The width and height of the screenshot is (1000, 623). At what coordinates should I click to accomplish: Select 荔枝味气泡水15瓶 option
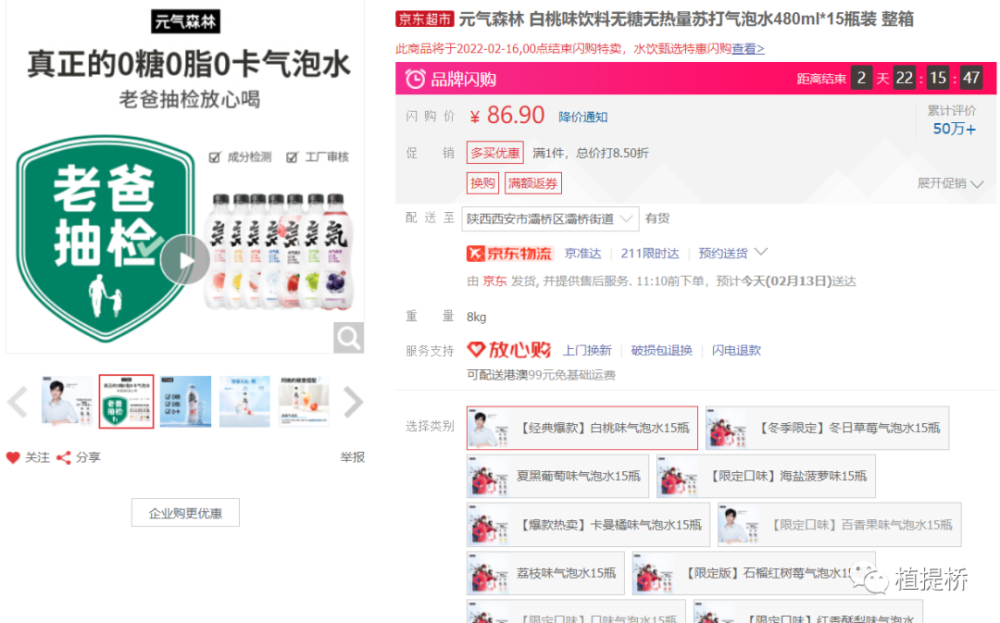[545, 573]
